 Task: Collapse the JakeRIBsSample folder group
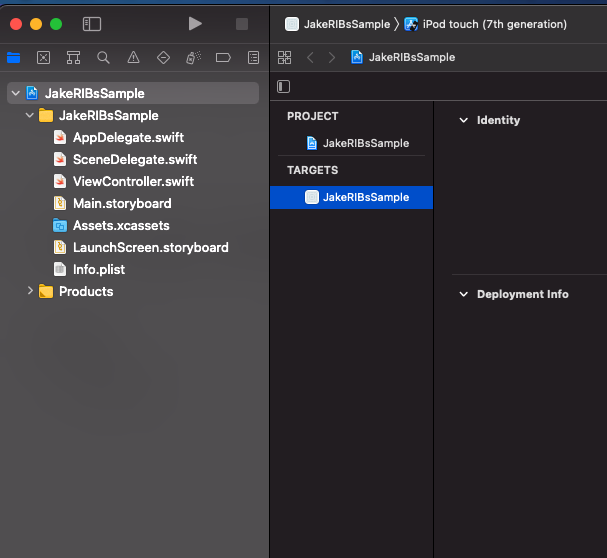tap(30, 115)
